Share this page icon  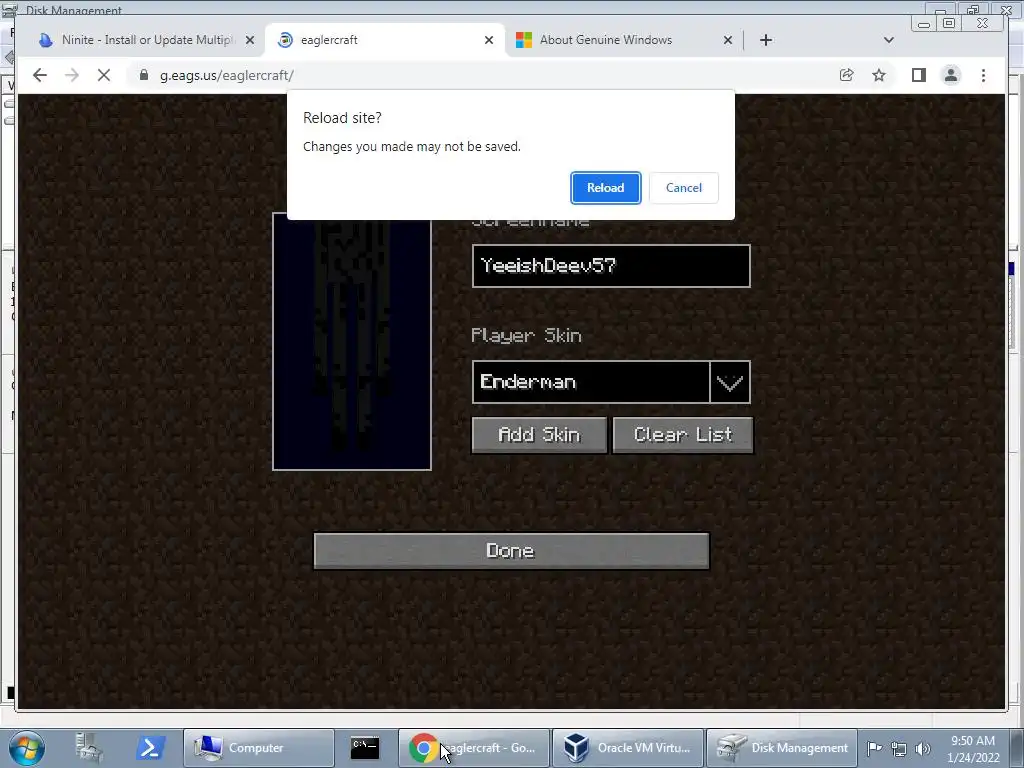846,75
